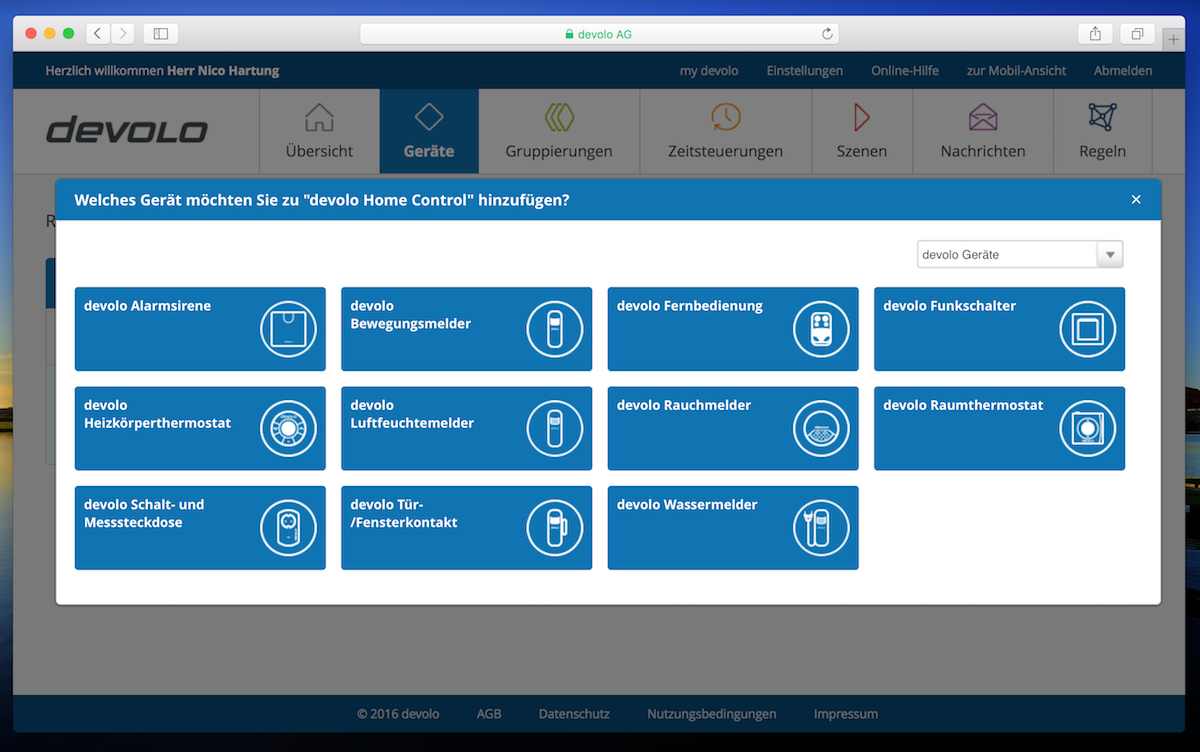This screenshot has width=1200, height=752.
Task: Open the devolo Geräte dropdown
Action: pyautogui.click(x=1020, y=255)
